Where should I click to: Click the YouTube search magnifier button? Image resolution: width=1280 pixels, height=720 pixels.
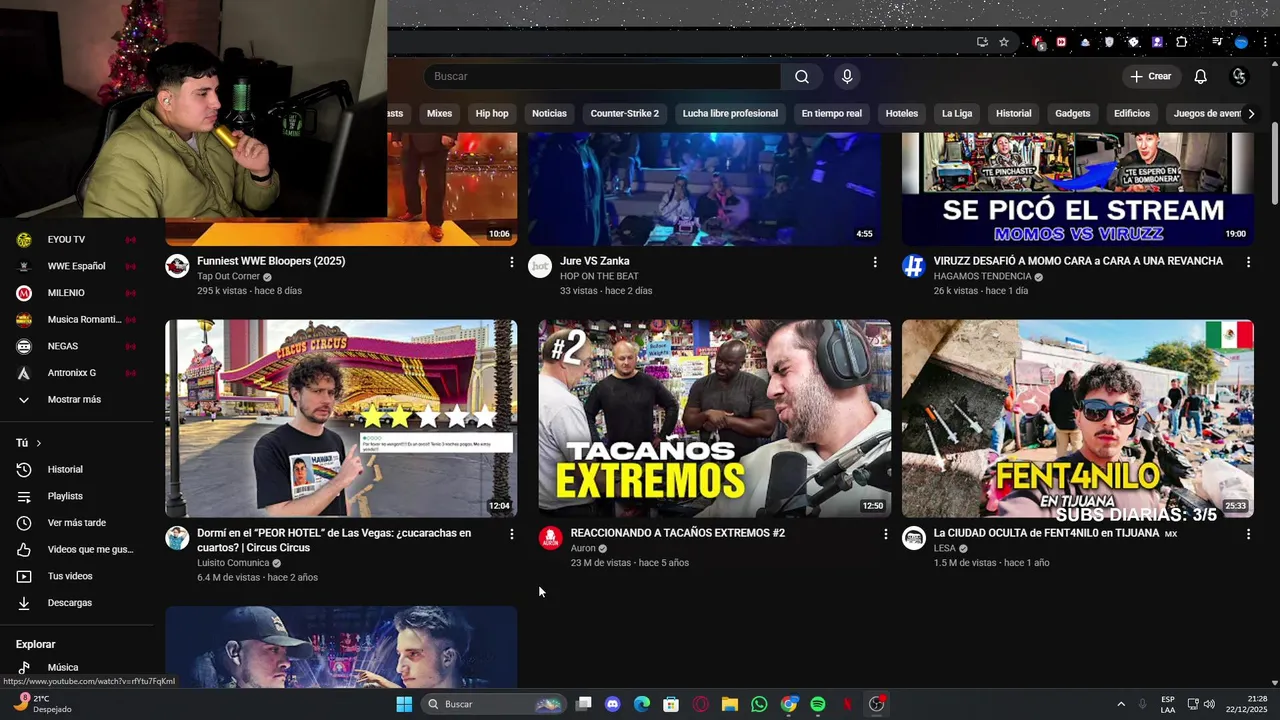pos(802,77)
